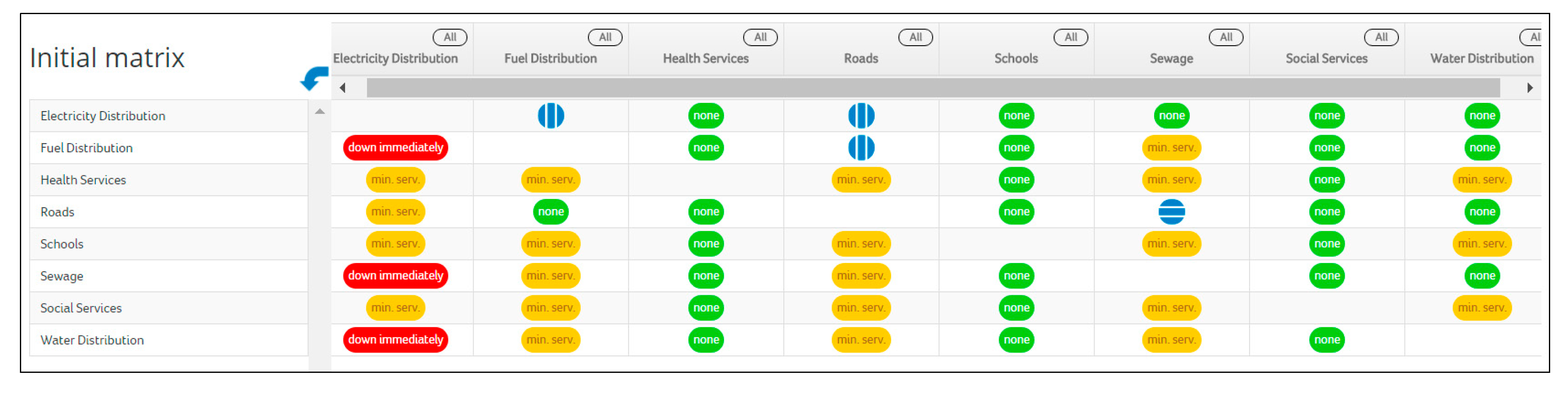
Task: Click the Schools row label
Action: (61, 244)
